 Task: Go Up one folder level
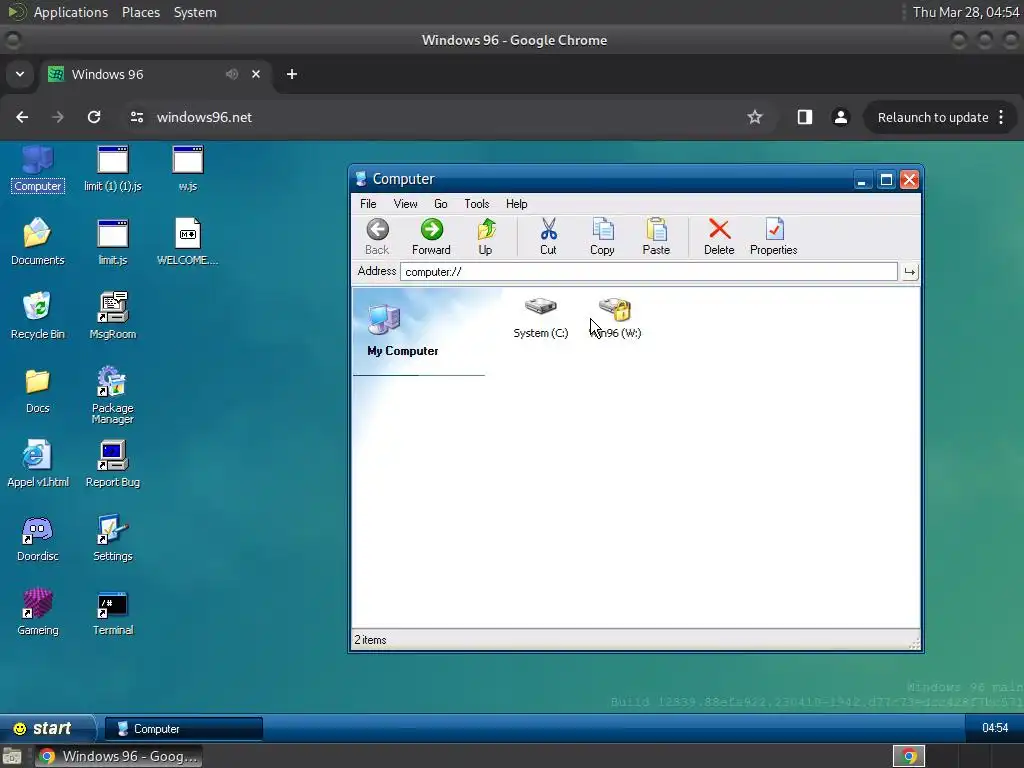(x=485, y=236)
